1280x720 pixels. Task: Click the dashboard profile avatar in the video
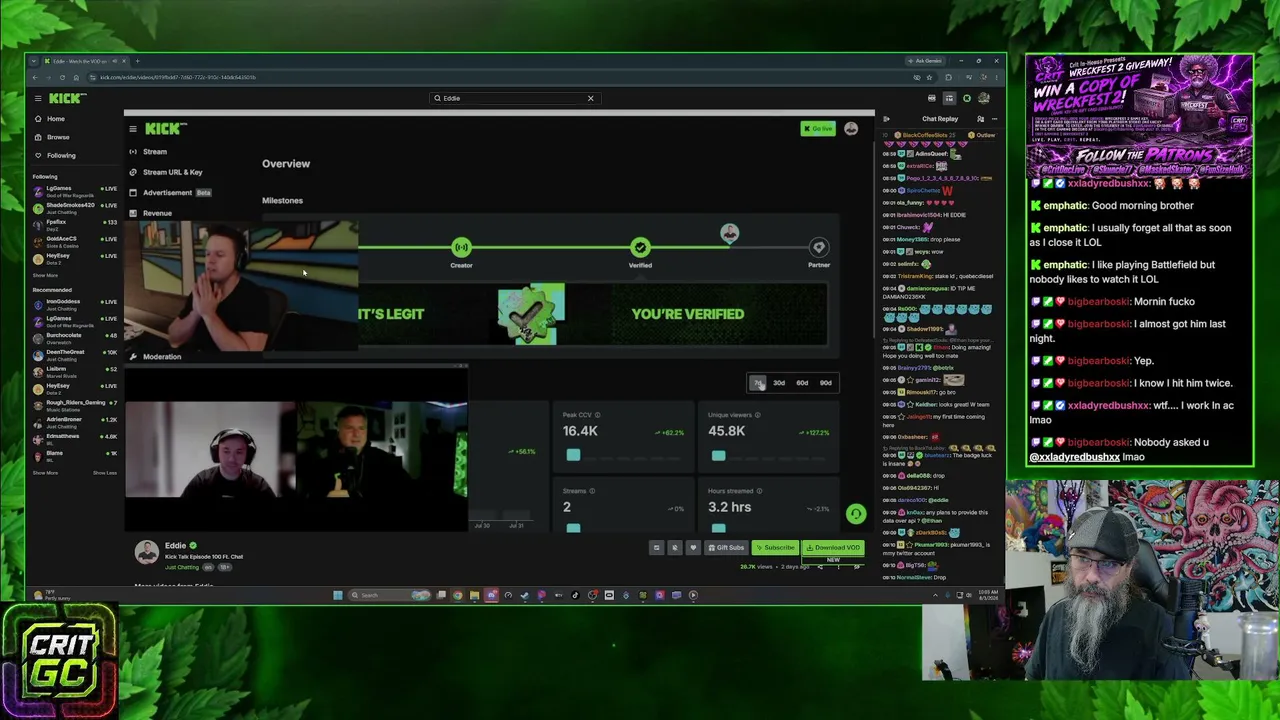tap(851, 129)
